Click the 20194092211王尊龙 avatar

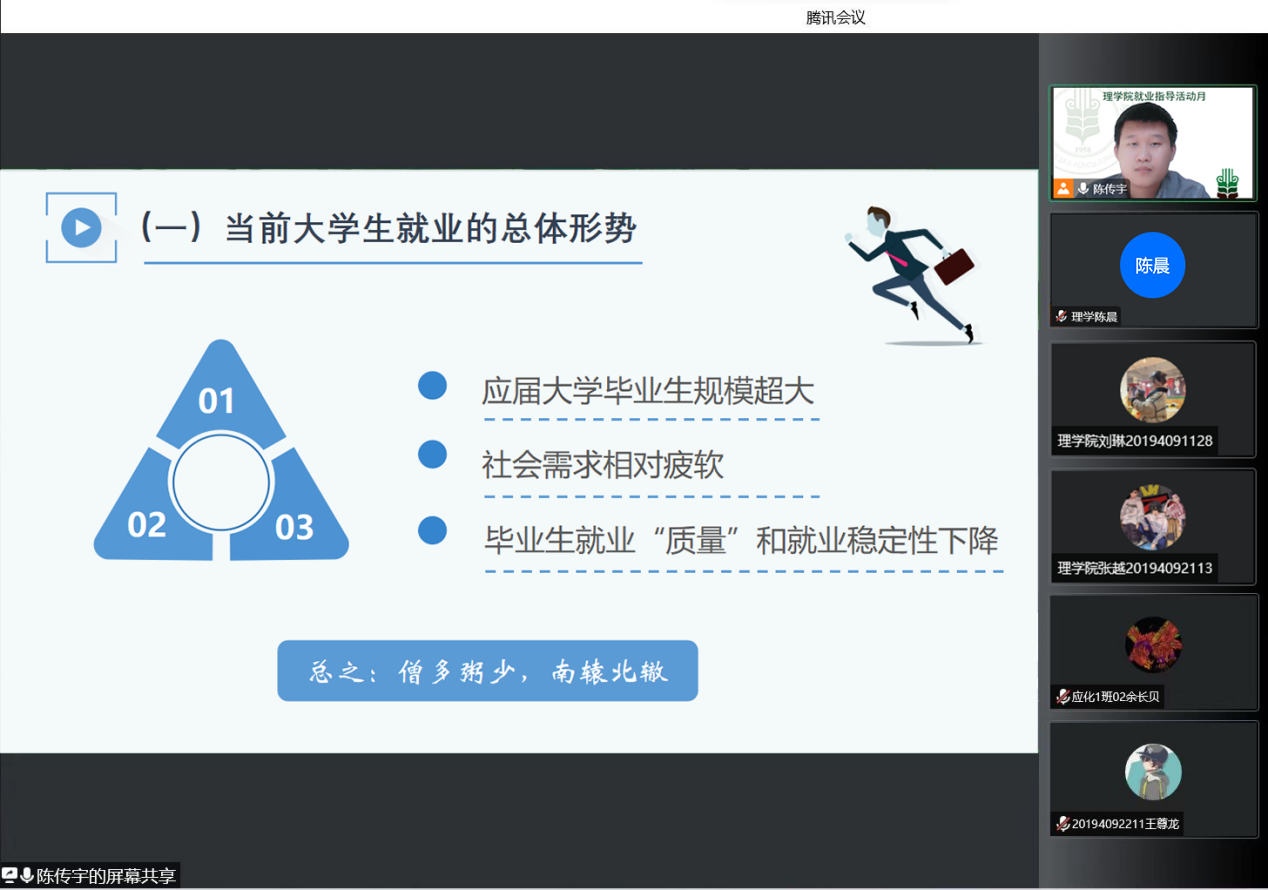1153,772
